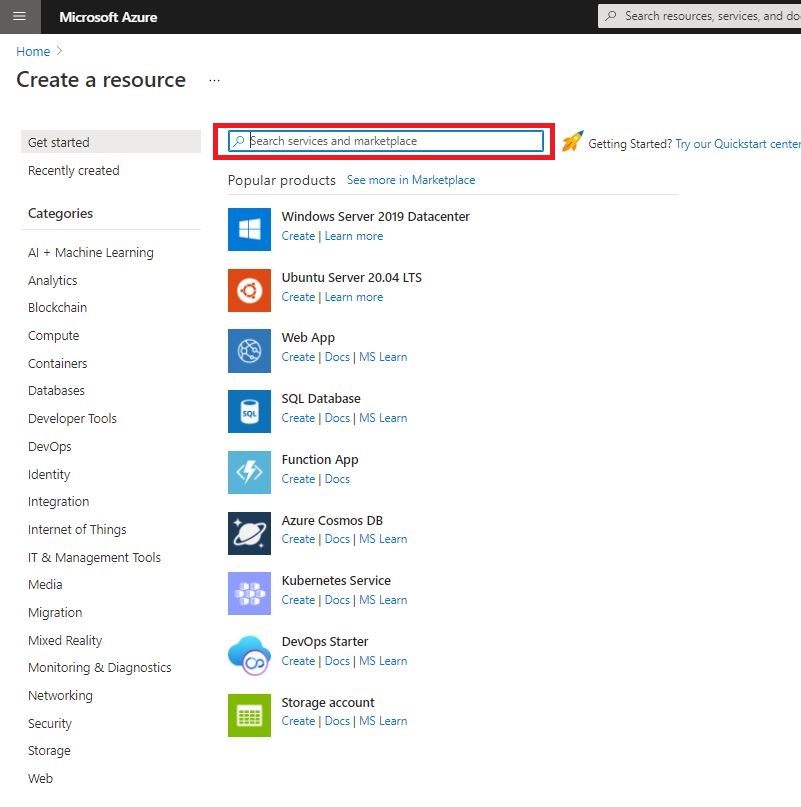Open the Networking category
This screenshot has height=807, width=801.
pyautogui.click(x=60, y=695)
